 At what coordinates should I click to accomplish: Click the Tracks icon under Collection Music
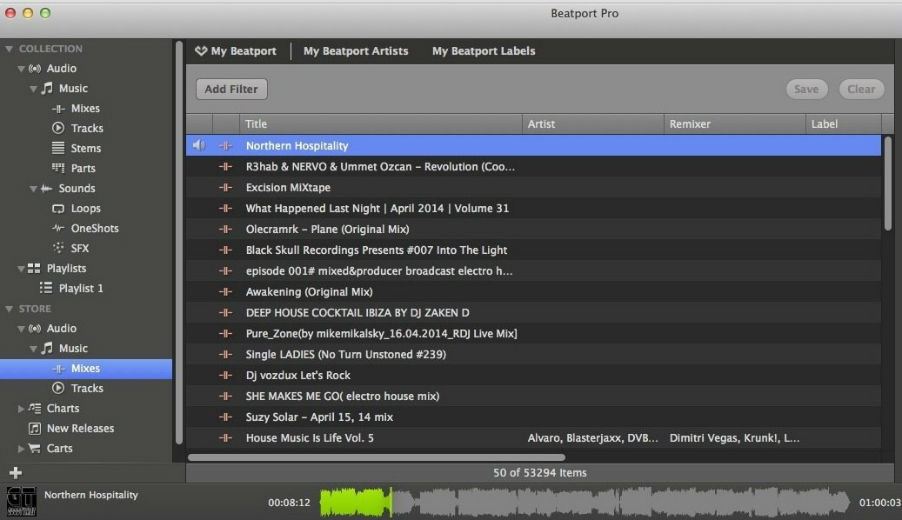(58, 128)
